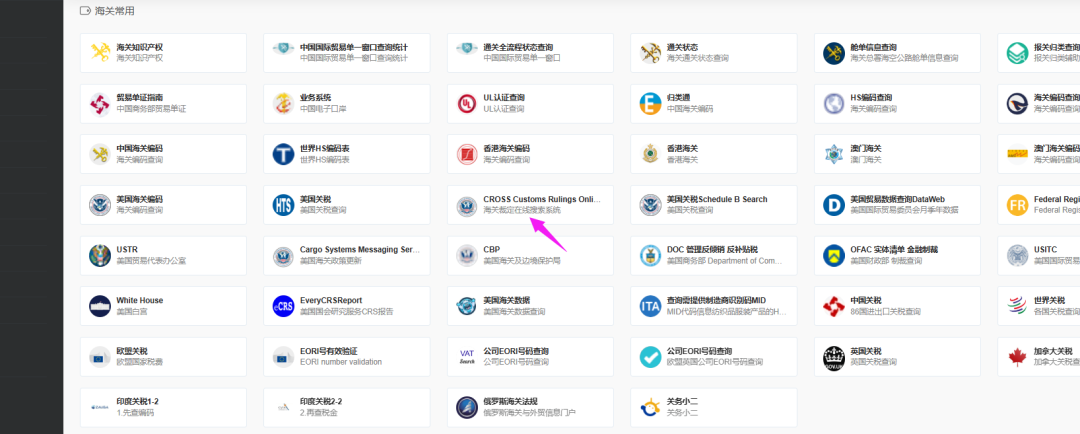Image resolution: width=1080 pixels, height=434 pixels.
Task: Click the subtitle 海关裁定在线搜索系统
Action: [x=522, y=210]
